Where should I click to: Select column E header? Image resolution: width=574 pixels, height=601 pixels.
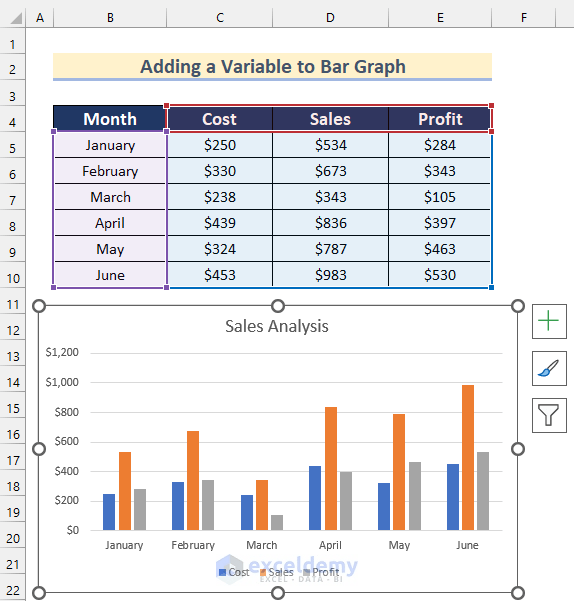[x=440, y=18]
